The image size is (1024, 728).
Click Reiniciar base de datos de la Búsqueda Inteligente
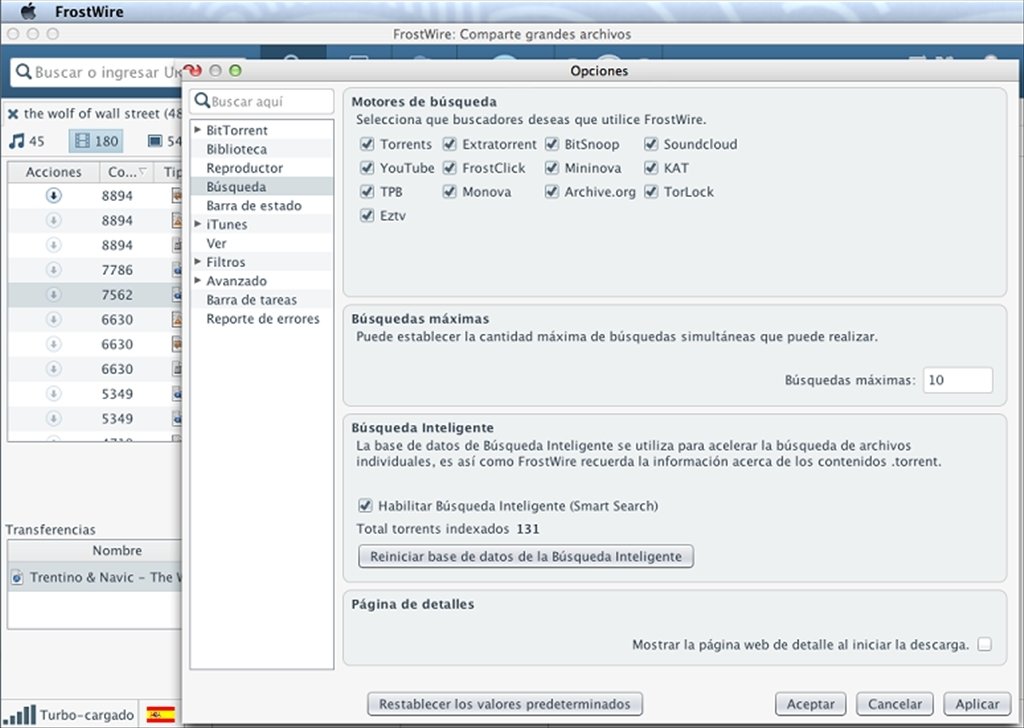coord(526,556)
